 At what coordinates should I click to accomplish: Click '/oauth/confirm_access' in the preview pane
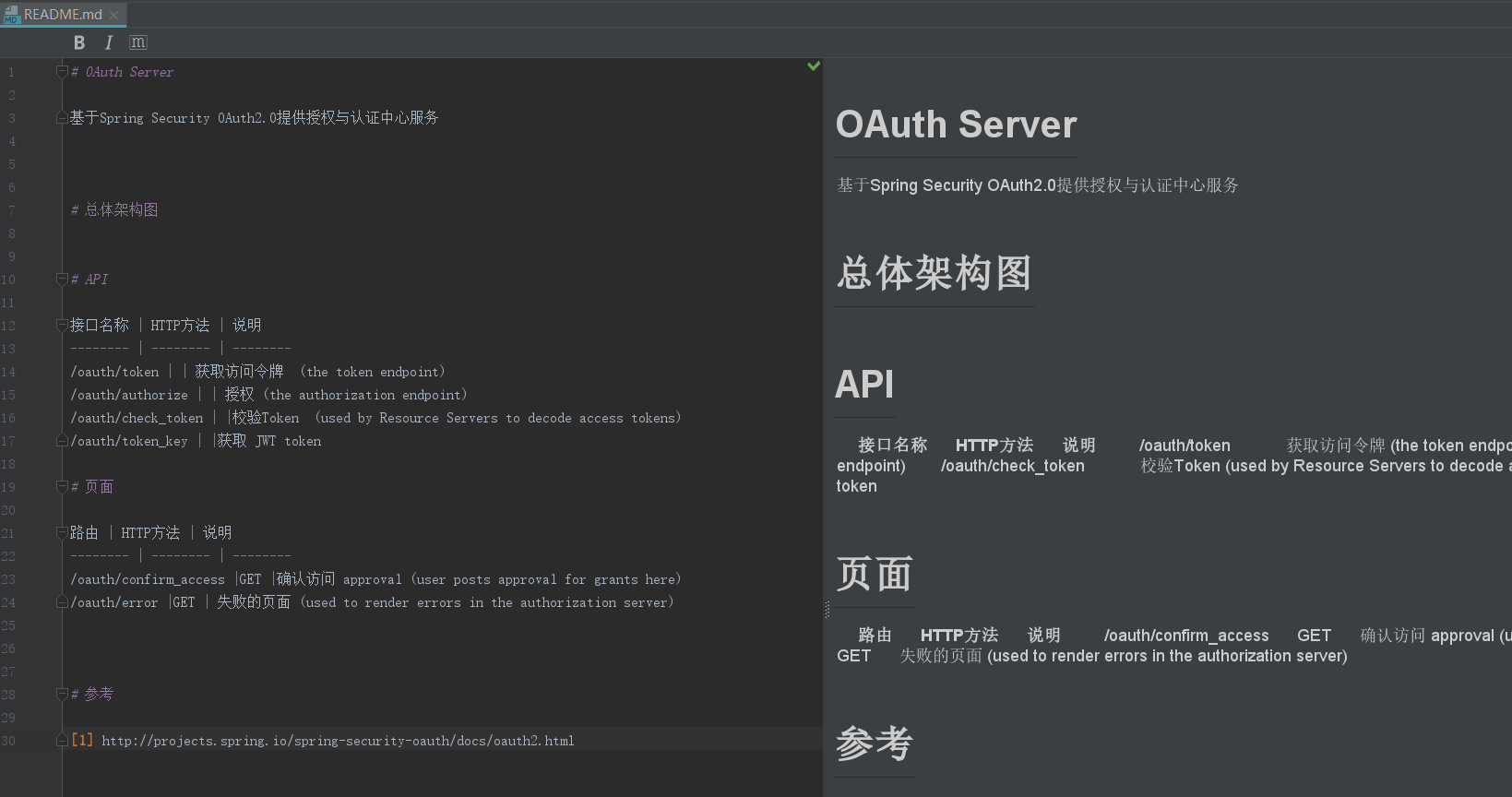tap(1186, 636)
